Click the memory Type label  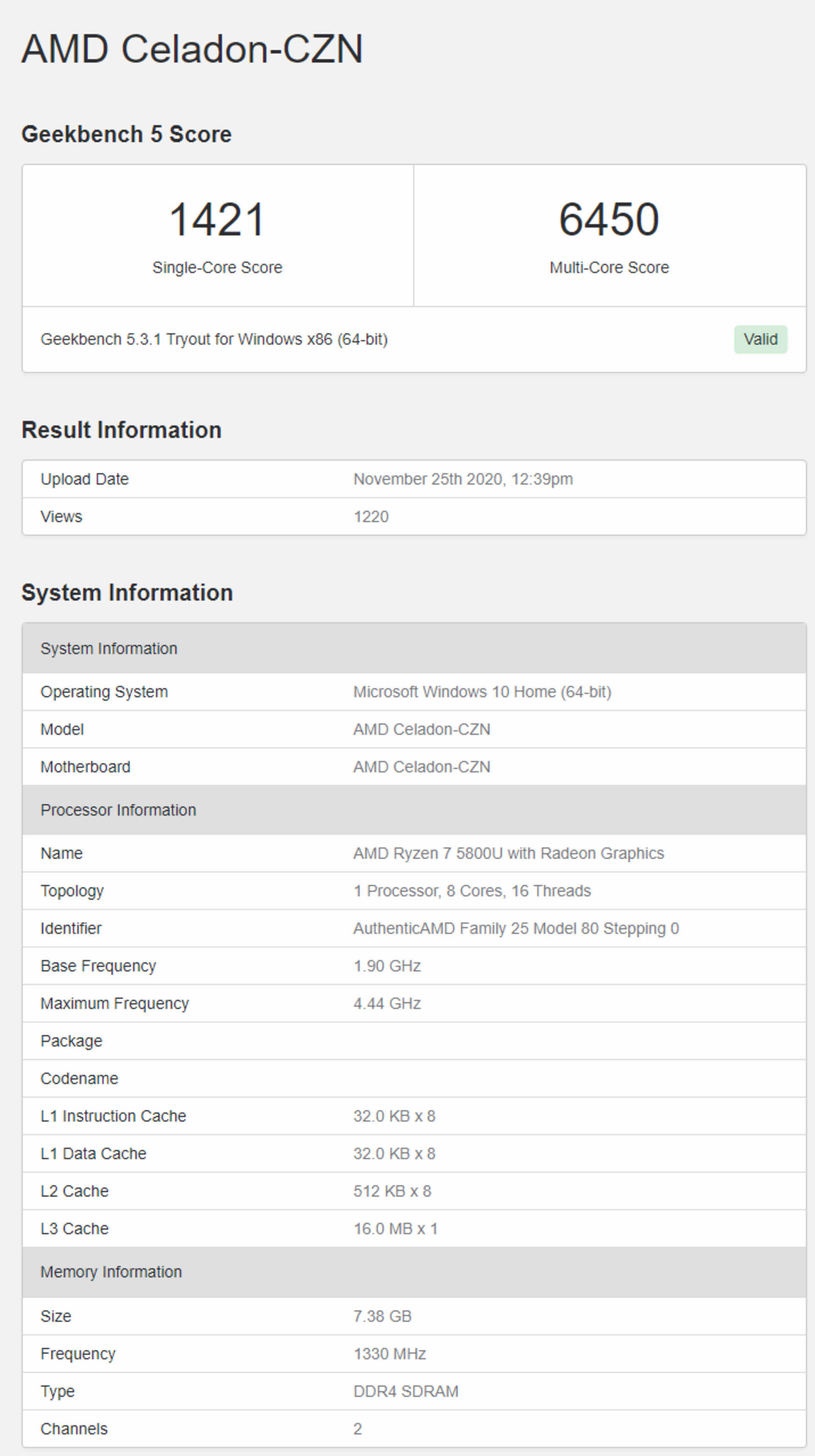pyautogui.click(x=57, y=1392)
